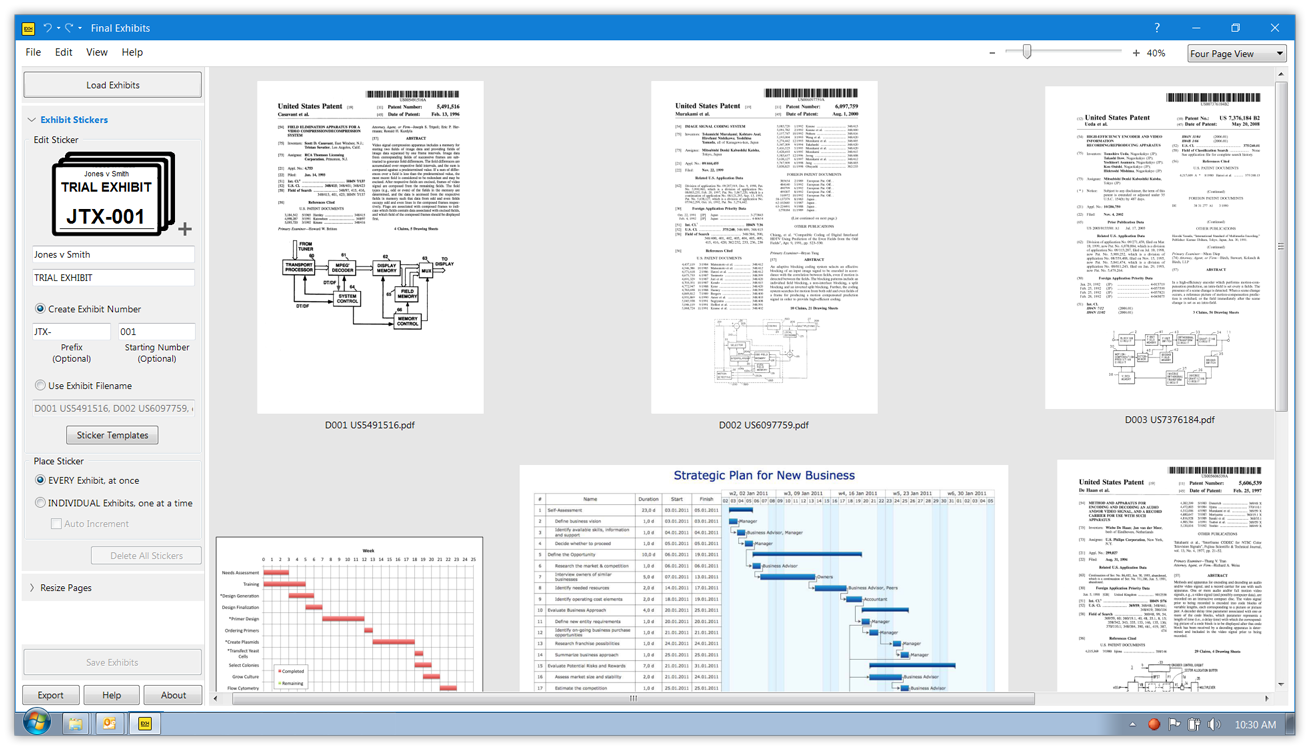
Task: Select the D002 US6097759.pdf page thumbnail
Action: 764,247
